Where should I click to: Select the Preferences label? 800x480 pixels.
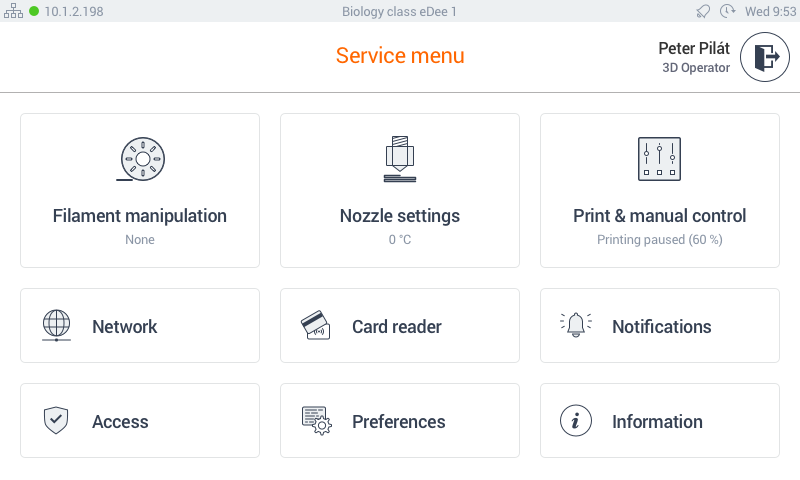399,422
